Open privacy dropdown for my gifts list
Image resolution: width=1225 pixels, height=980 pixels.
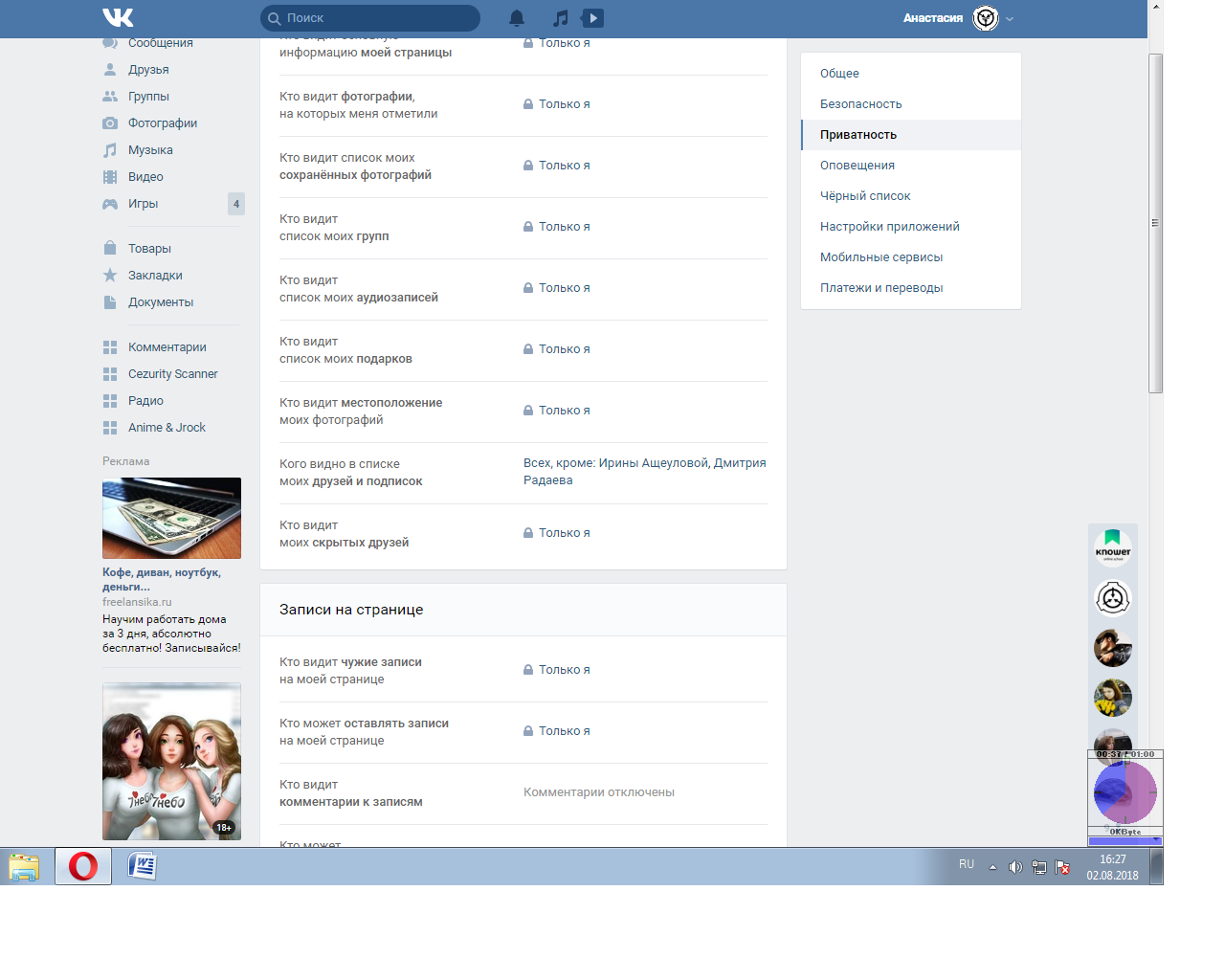(564, 349)
